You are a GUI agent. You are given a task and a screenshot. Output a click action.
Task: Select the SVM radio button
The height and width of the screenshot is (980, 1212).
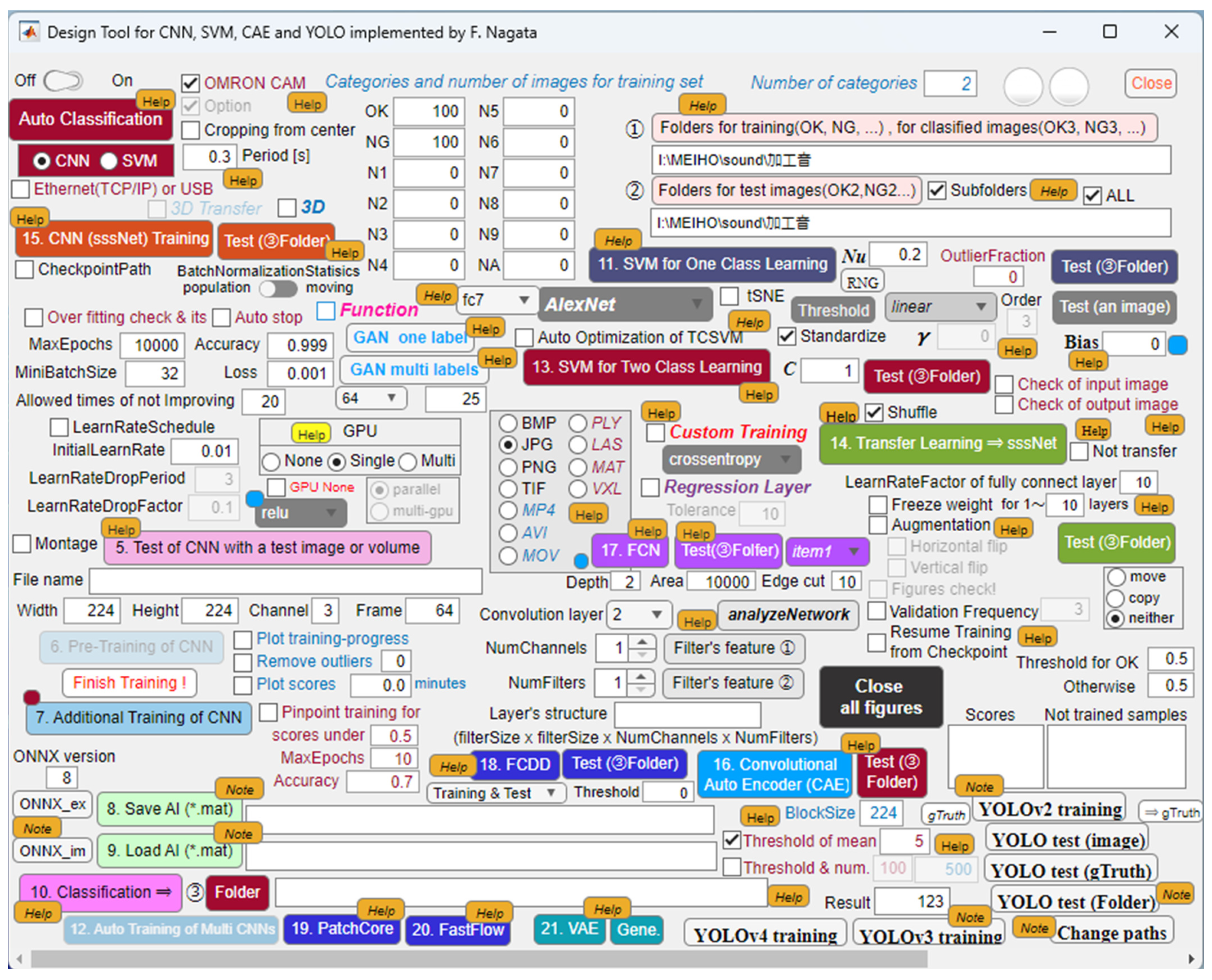click(x=108, y=160)
